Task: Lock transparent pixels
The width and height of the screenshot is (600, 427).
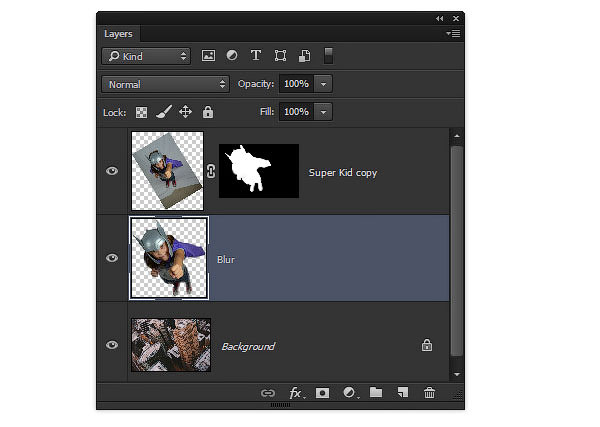Action: click(x=141, y=112)
